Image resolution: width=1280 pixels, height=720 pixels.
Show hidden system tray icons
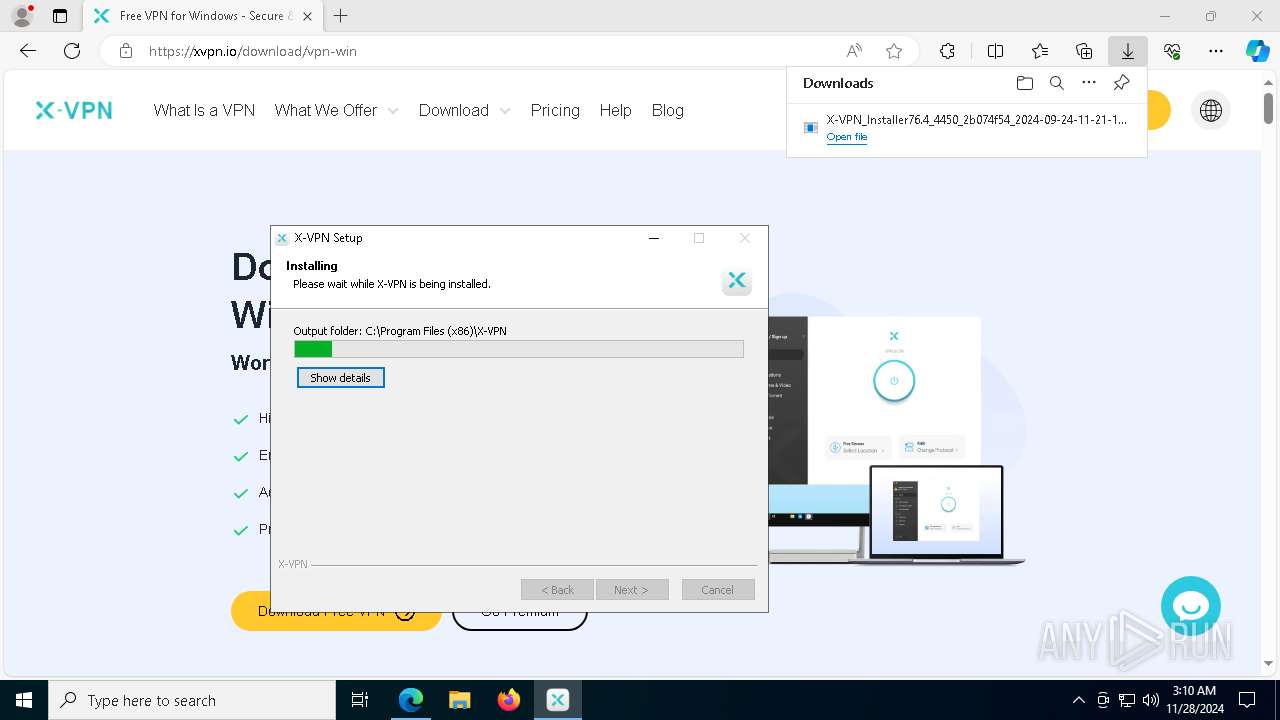point(1078,700)
